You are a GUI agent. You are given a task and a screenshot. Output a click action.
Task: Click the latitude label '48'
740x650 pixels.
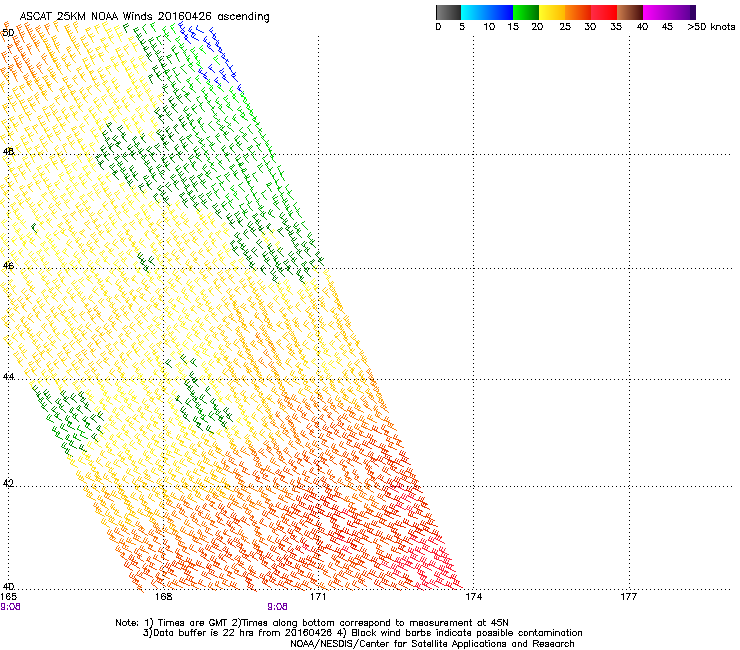pyautogui.click(x=8, y=152)
